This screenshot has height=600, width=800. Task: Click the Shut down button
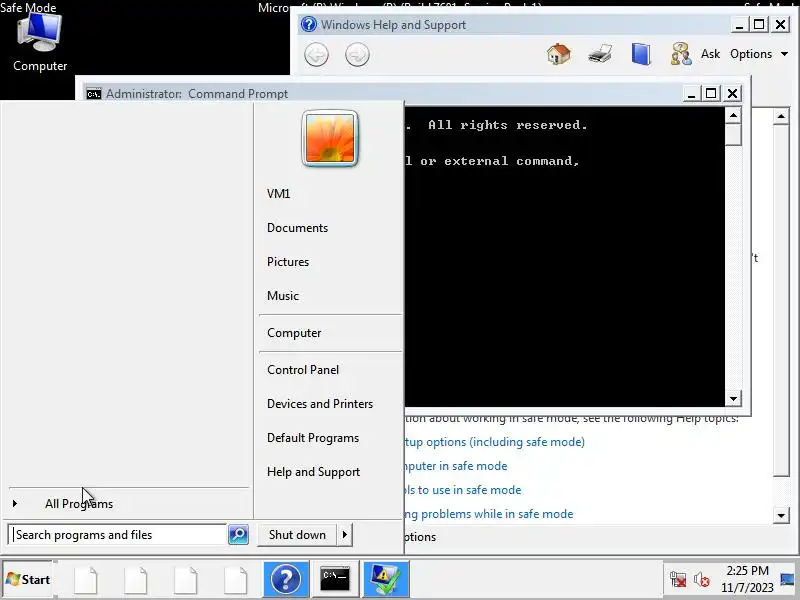[297, 535]
